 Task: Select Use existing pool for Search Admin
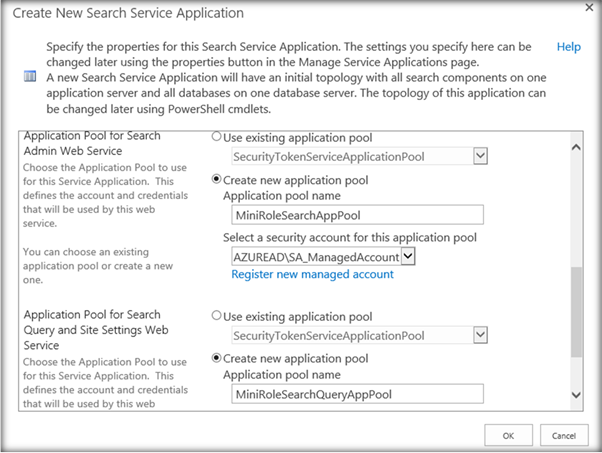coord(216,136)
